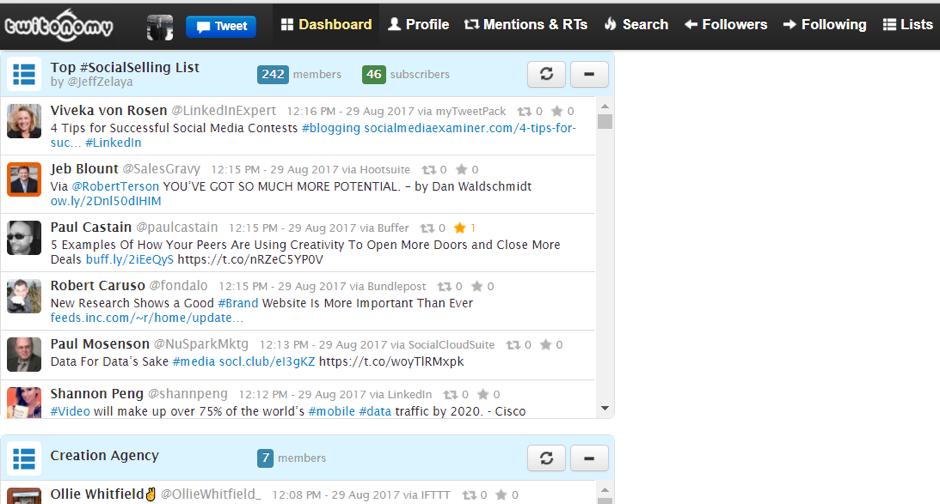This screenshot has width=940, height=504.
Task: Click the 7 members badge
Action: pyautogui.click(x=265, y=458)
